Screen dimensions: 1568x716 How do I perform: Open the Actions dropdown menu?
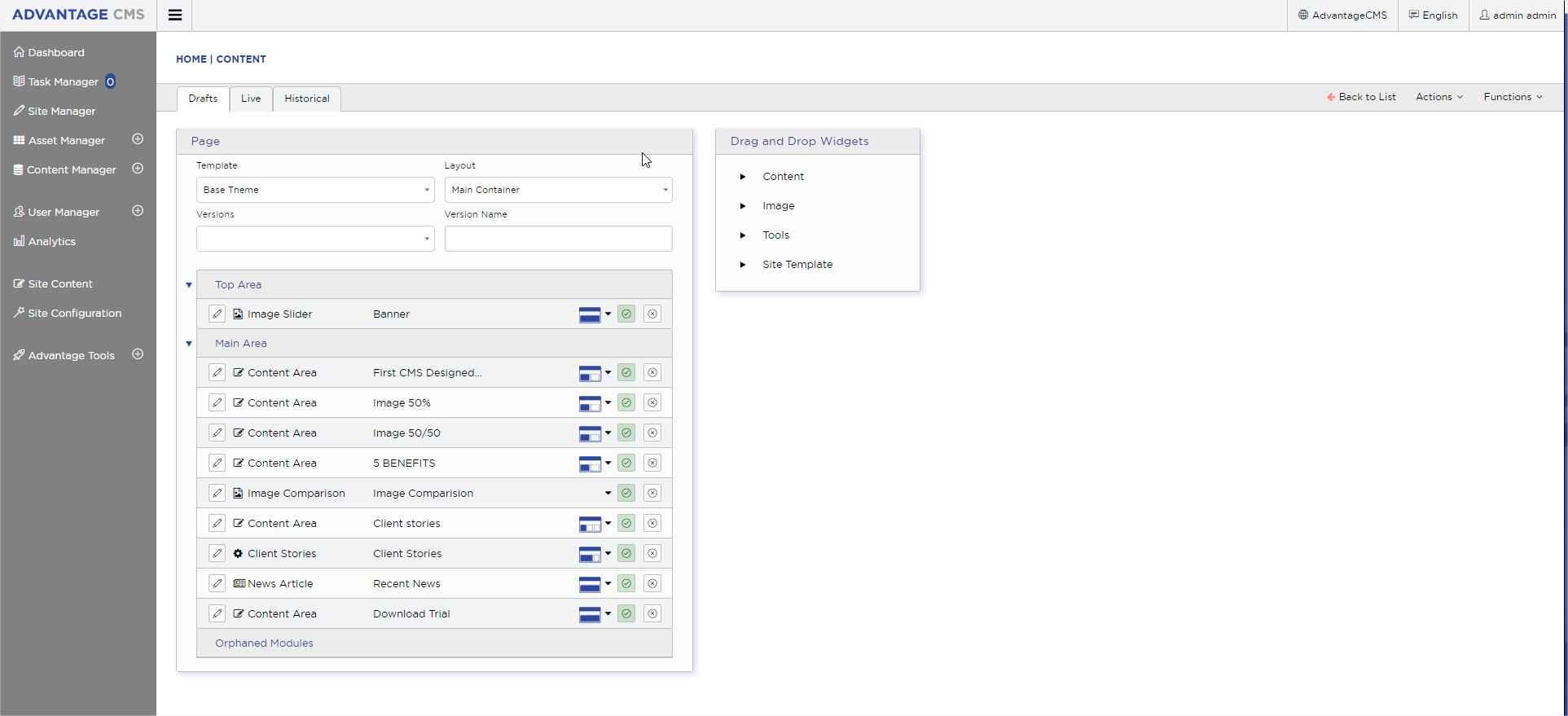coord(1439,97)
